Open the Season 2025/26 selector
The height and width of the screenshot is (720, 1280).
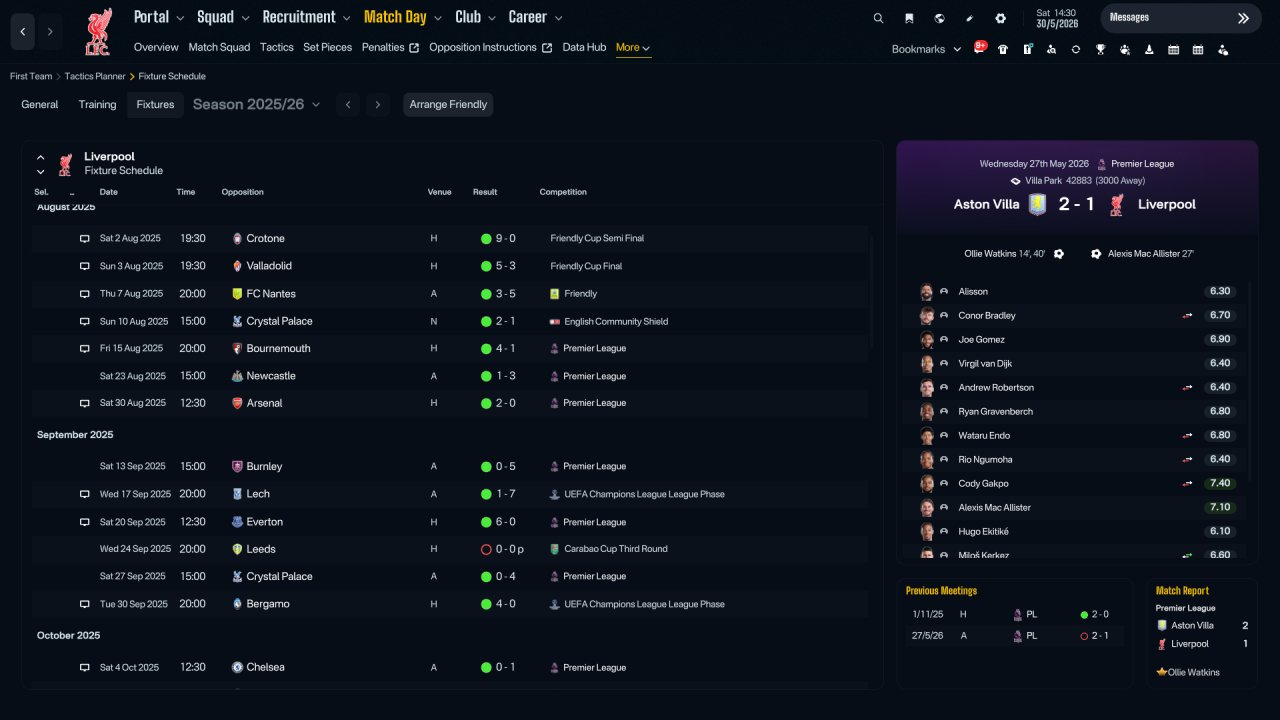[257, 104]
